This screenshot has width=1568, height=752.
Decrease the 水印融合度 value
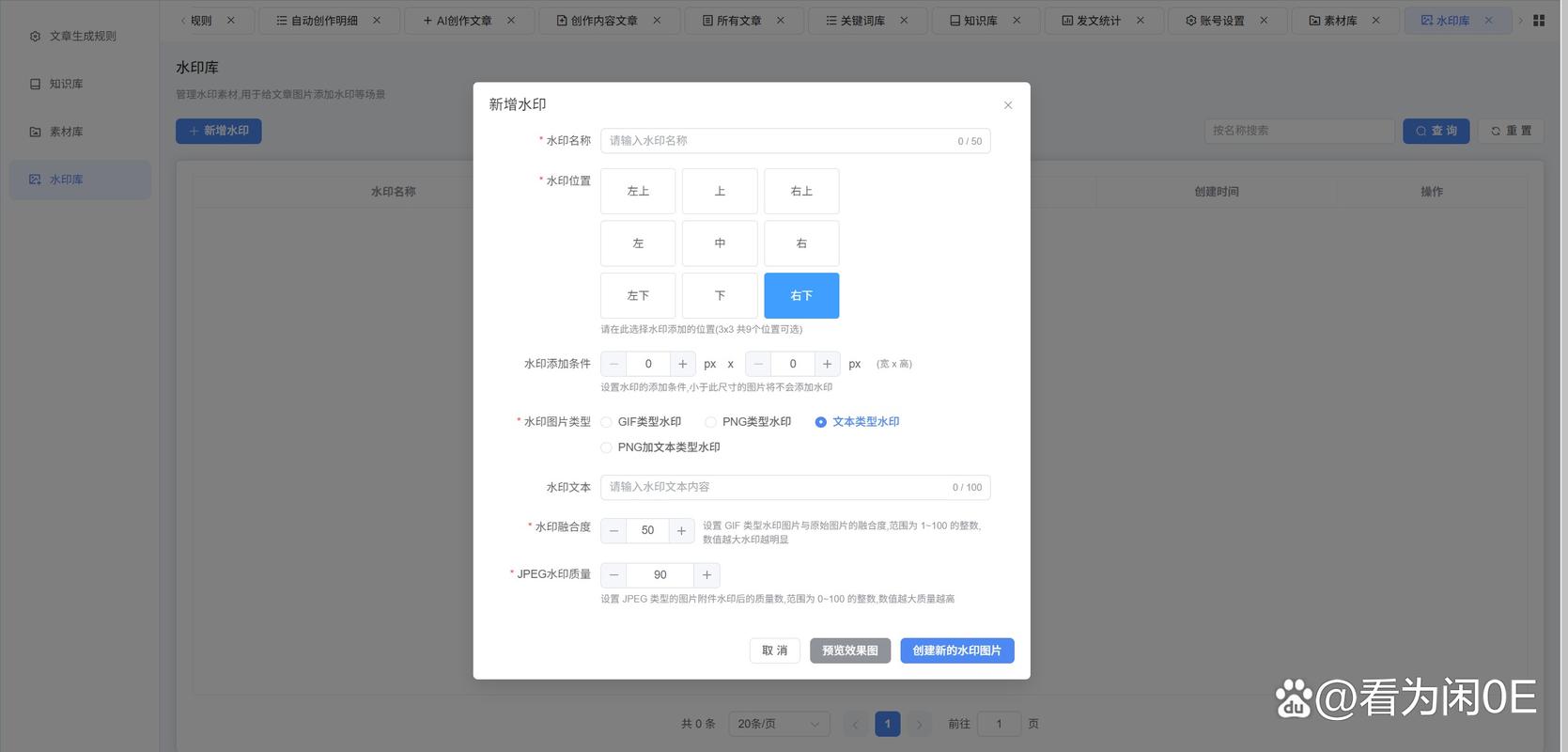coord(613,531)
